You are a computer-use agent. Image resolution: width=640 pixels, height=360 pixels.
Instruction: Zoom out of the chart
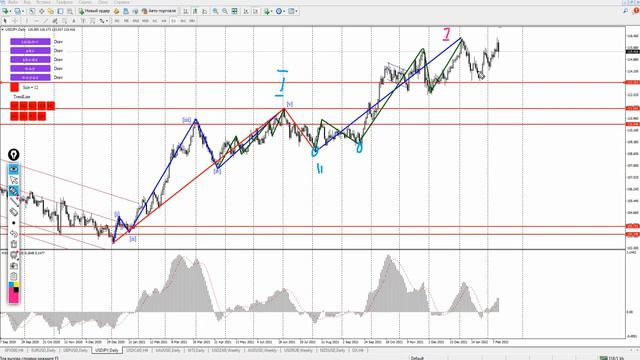pyautogui.click(x=225, y=11)
